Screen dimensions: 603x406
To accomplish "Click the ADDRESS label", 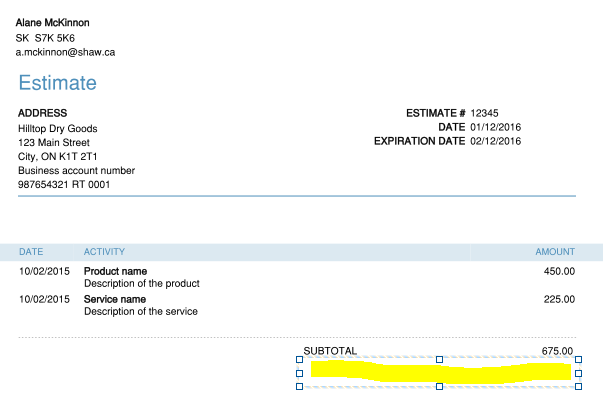I will [43, 113].
